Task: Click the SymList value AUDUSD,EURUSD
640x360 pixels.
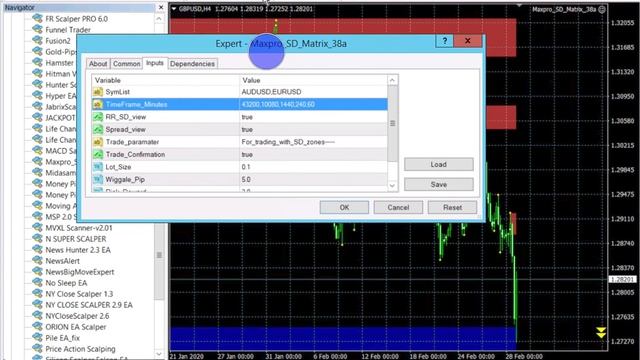Action: 271,92
